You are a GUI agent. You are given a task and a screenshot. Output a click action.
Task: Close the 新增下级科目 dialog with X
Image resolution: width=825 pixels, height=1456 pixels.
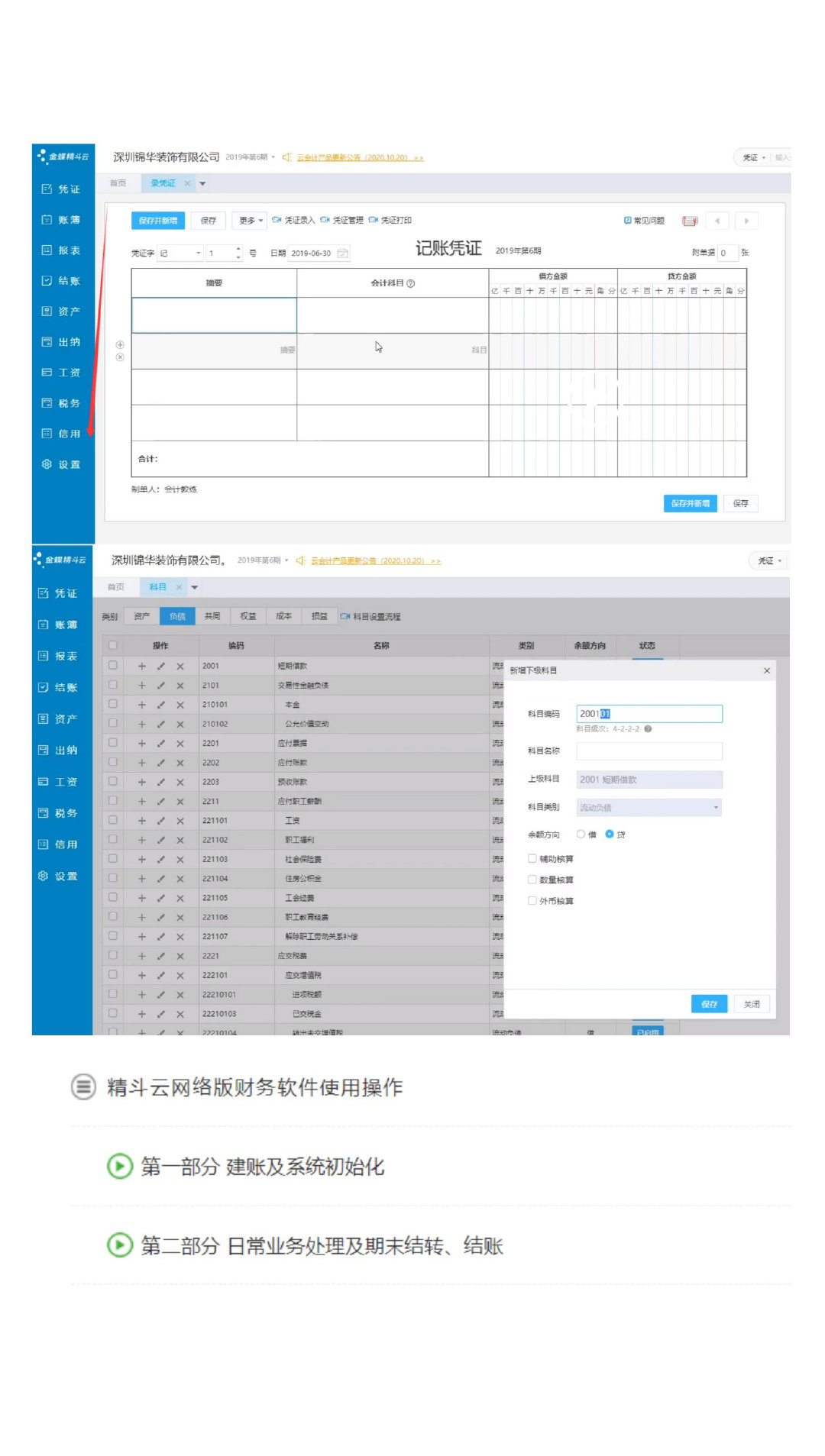[767, 670]
